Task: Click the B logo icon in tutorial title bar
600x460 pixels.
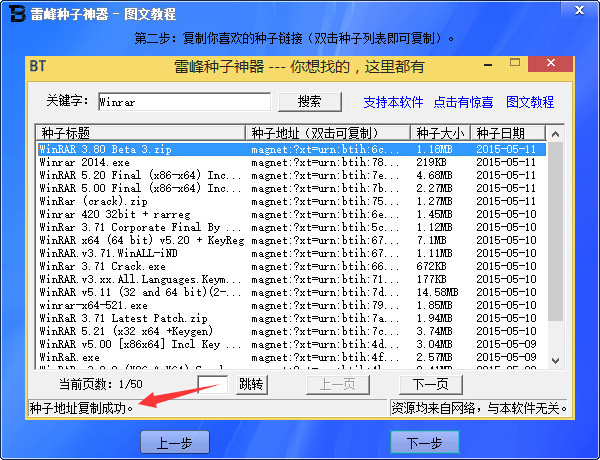Action: point(18,13)
